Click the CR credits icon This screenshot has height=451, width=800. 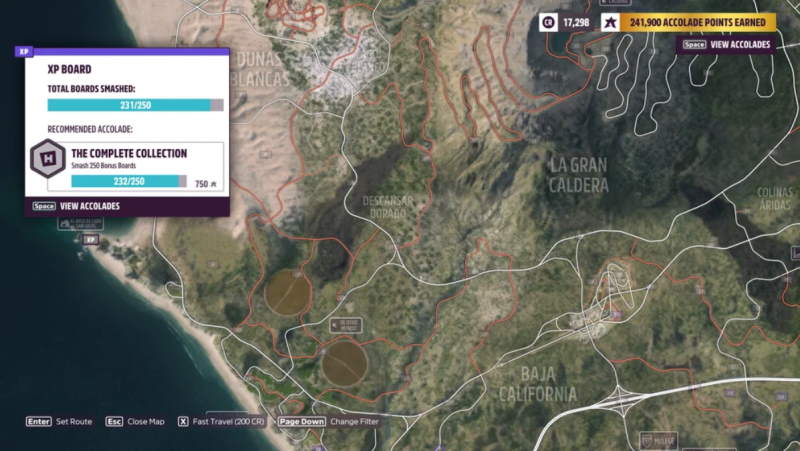pyautogui.click(x=548, y=22)
